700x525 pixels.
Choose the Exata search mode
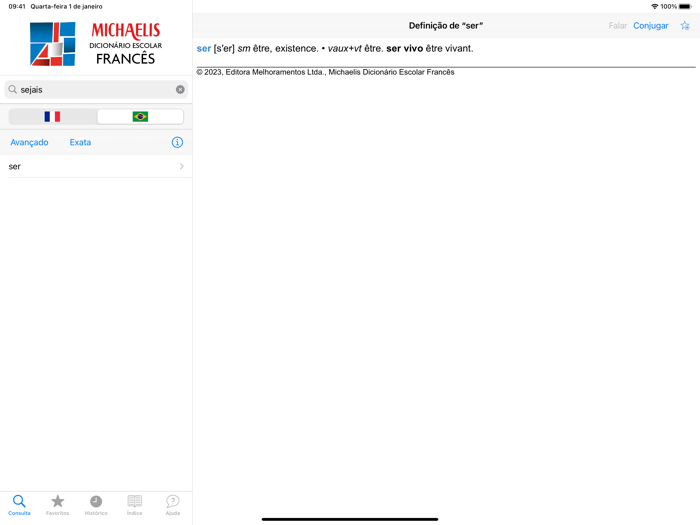(x=80, y=142)
